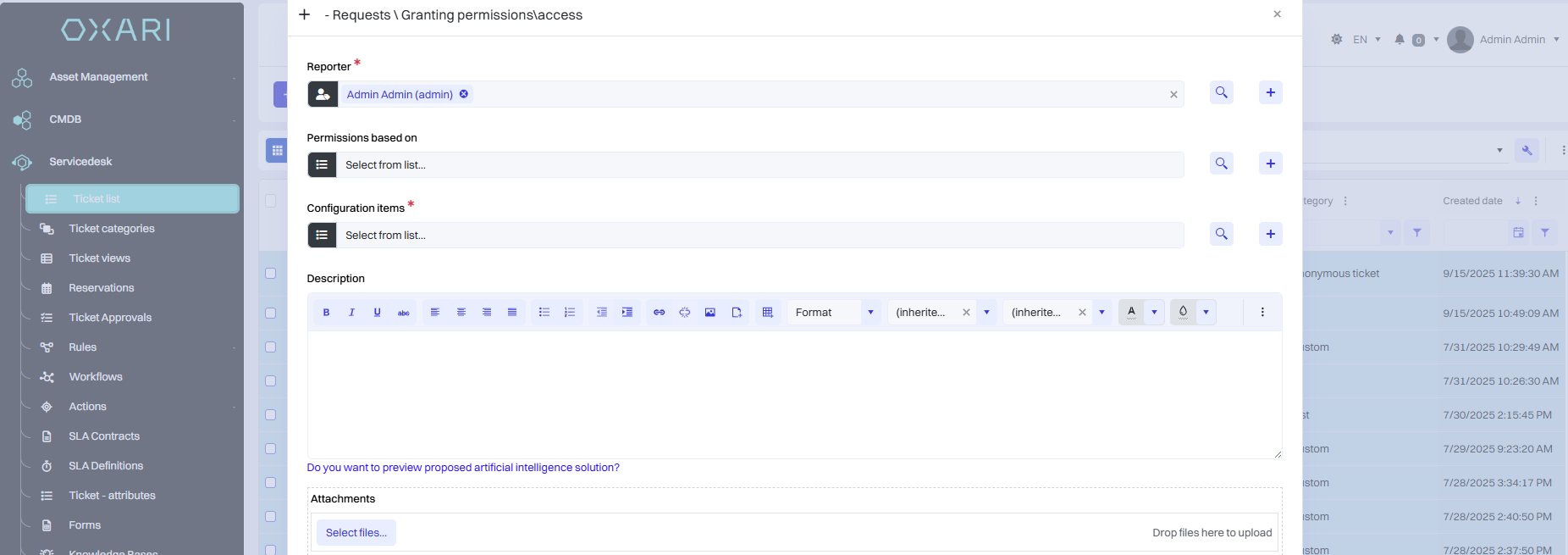
Task: Insert an unordered bullet list
Action: (x=544, y=313)
